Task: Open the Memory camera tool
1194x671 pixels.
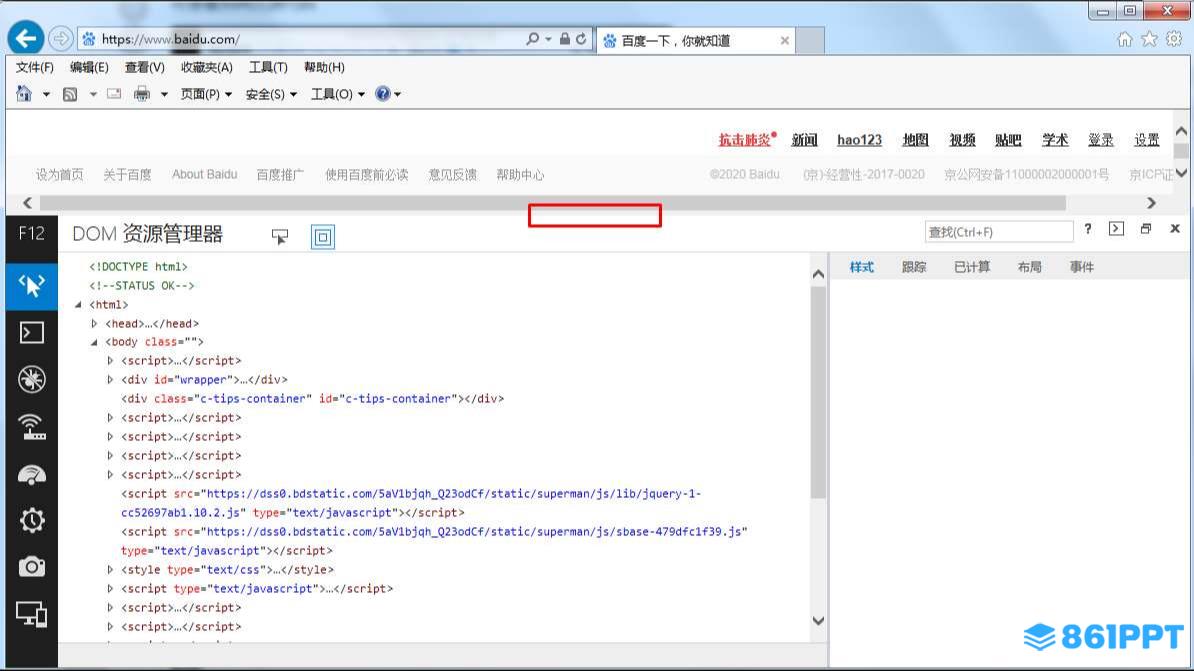Action: click(x=31, y=567)
